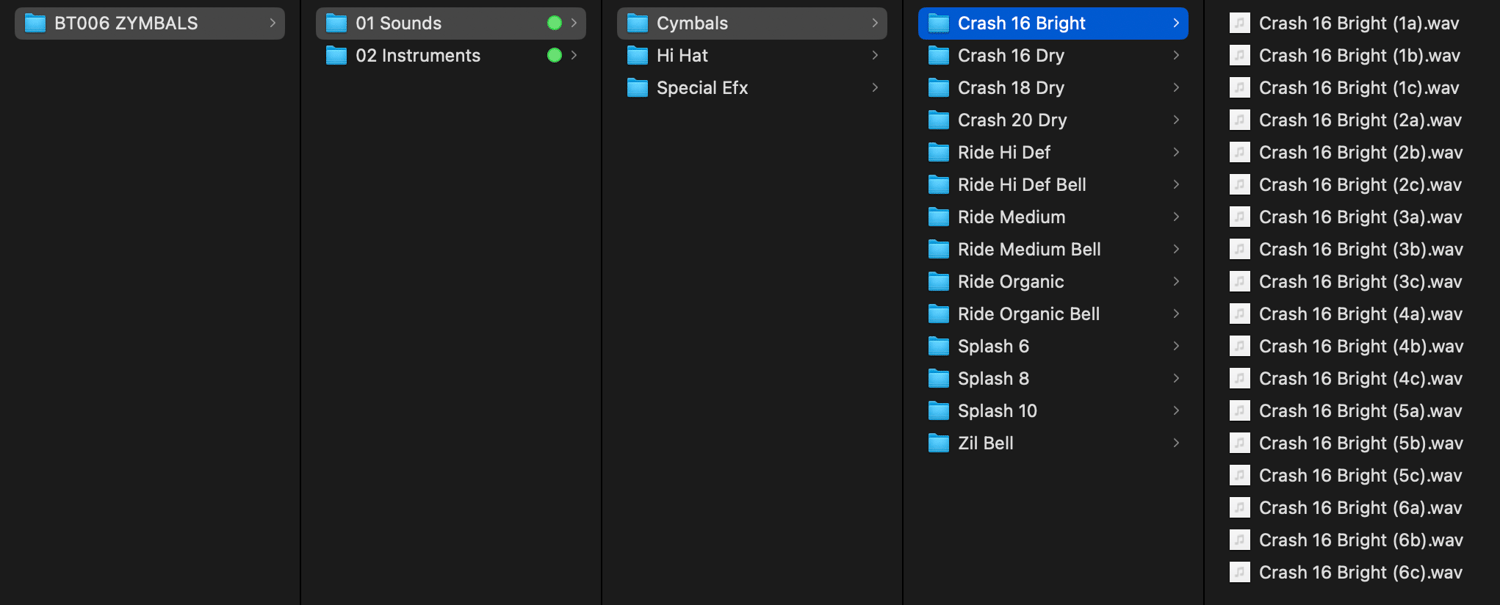1500x605 pixels.
Task: Expand the Splash 10 folder chevron
Action: pyautogui.click(x=1176, y=411)
